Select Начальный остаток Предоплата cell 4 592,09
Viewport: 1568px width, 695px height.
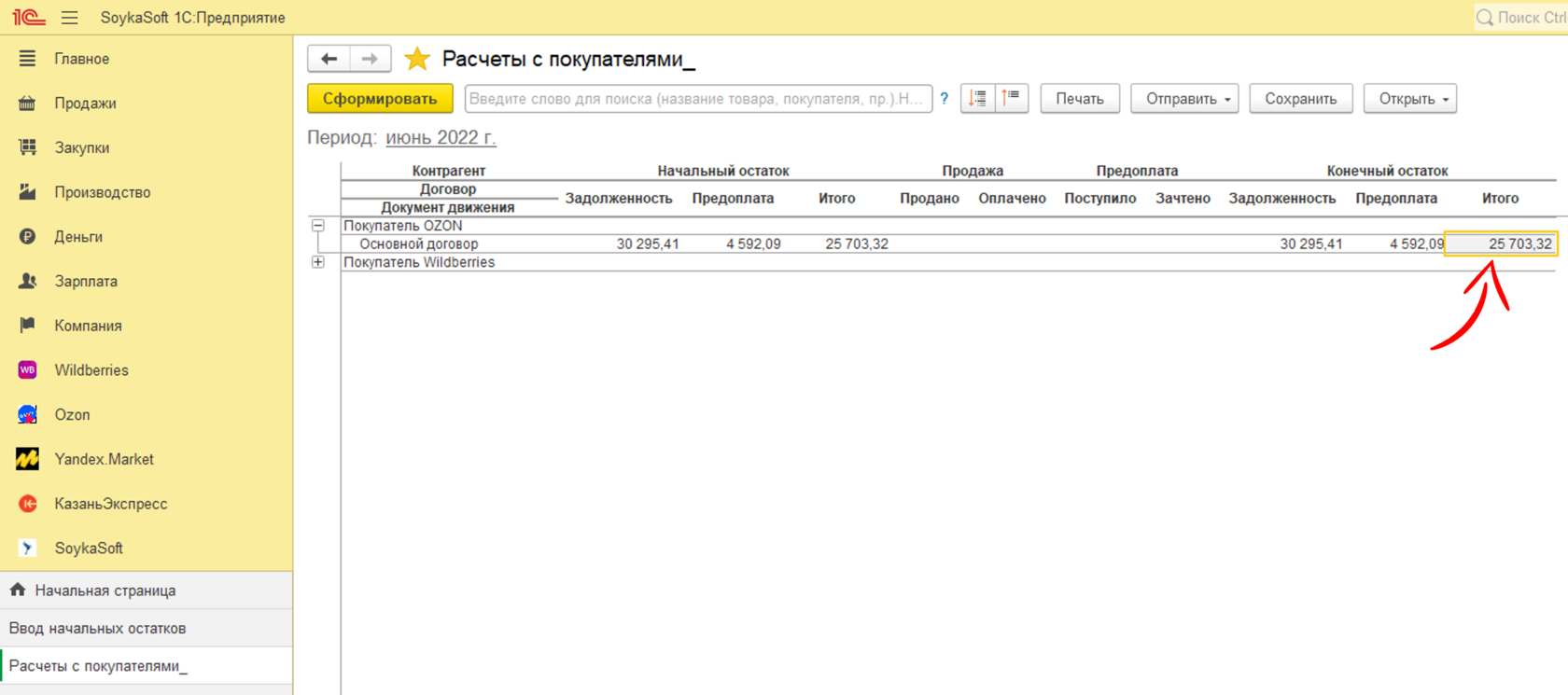pos(753,244)
